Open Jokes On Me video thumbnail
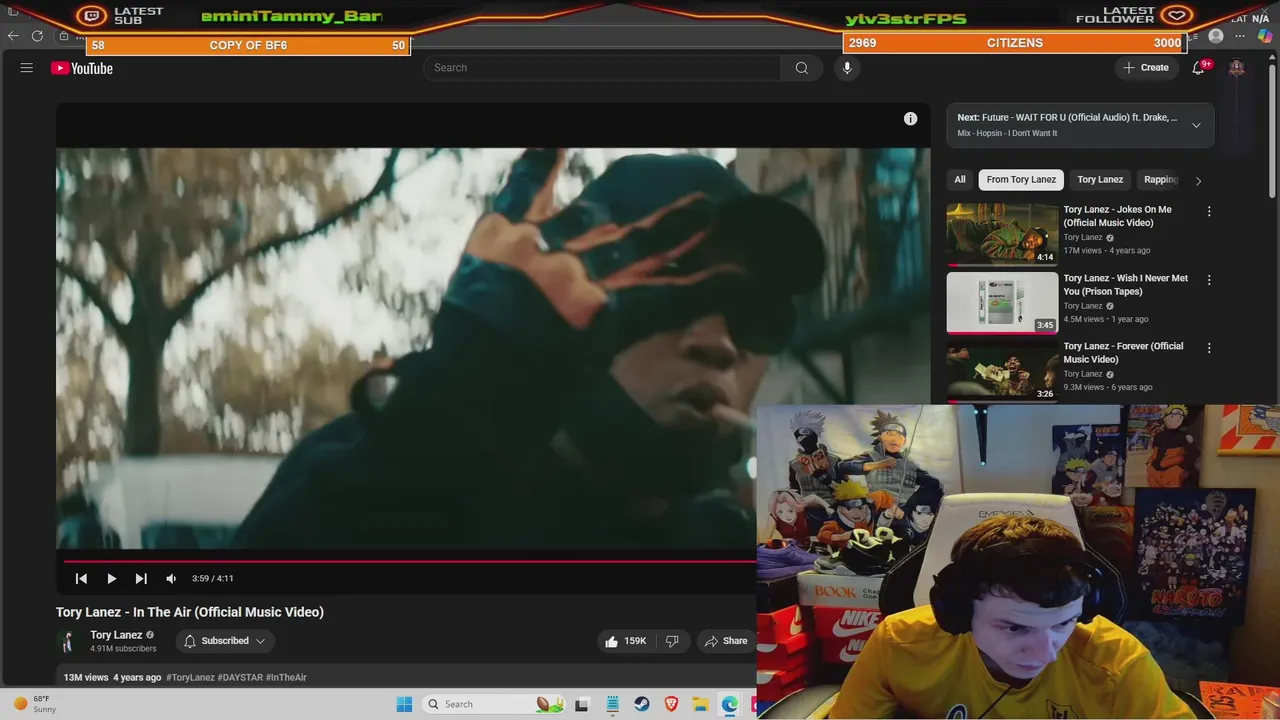 tap(1002, 235)
